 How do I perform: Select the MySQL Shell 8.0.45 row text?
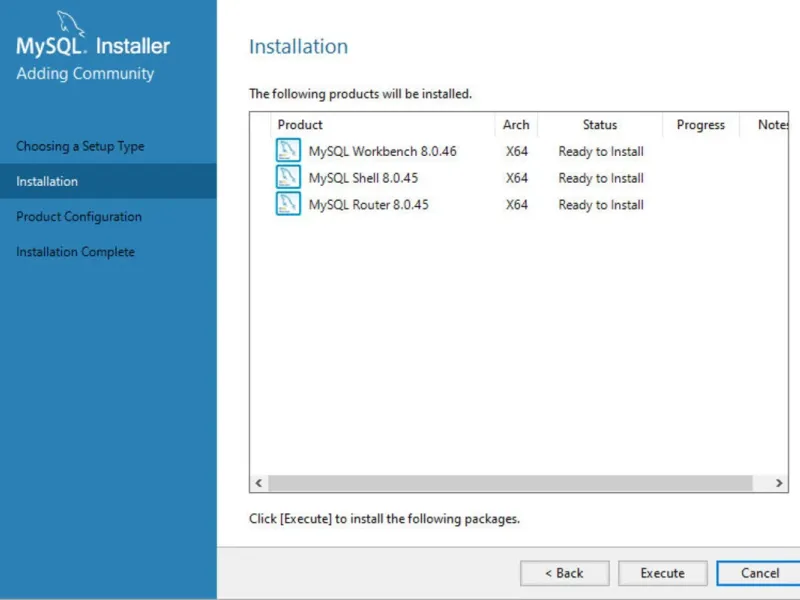[363, 178]
